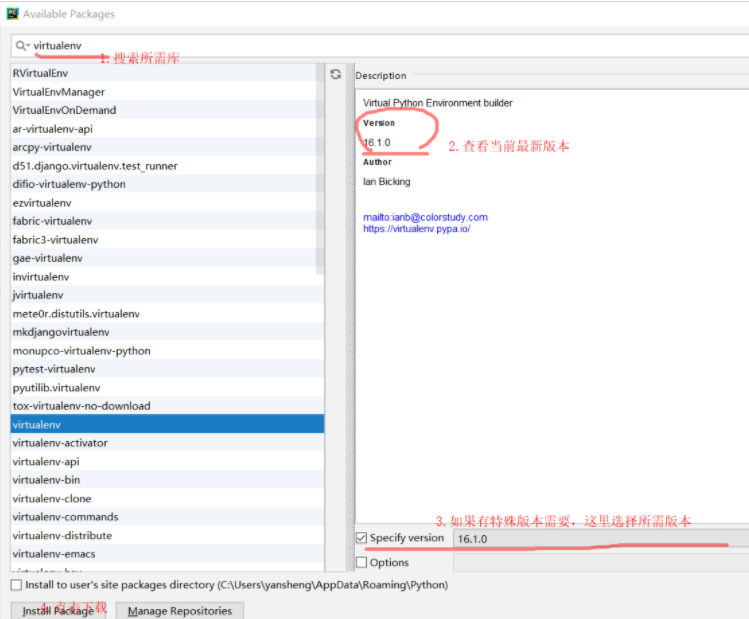Click the Options text field
The width and height of the screenshot is (749, 619).
pyautogui.click(x=601, y=563)
